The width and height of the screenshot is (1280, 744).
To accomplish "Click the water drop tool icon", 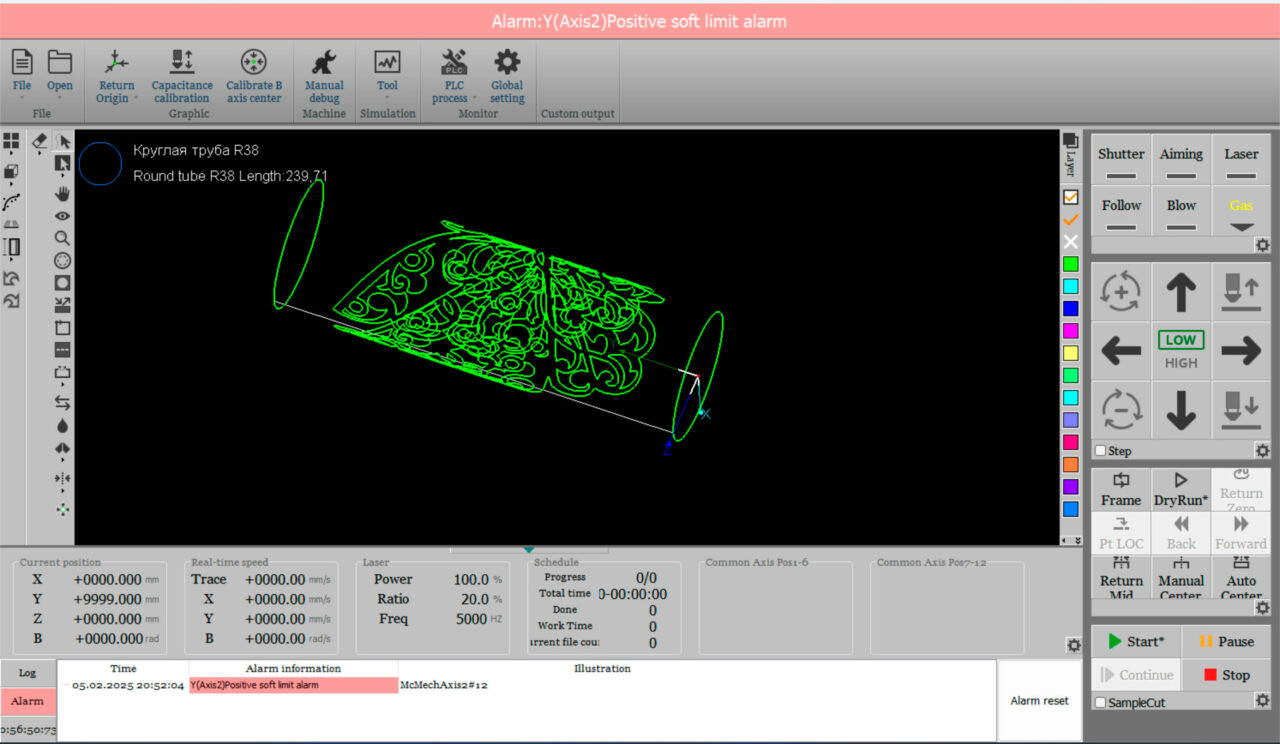I will pyautogui.click(x=62, y=426).
